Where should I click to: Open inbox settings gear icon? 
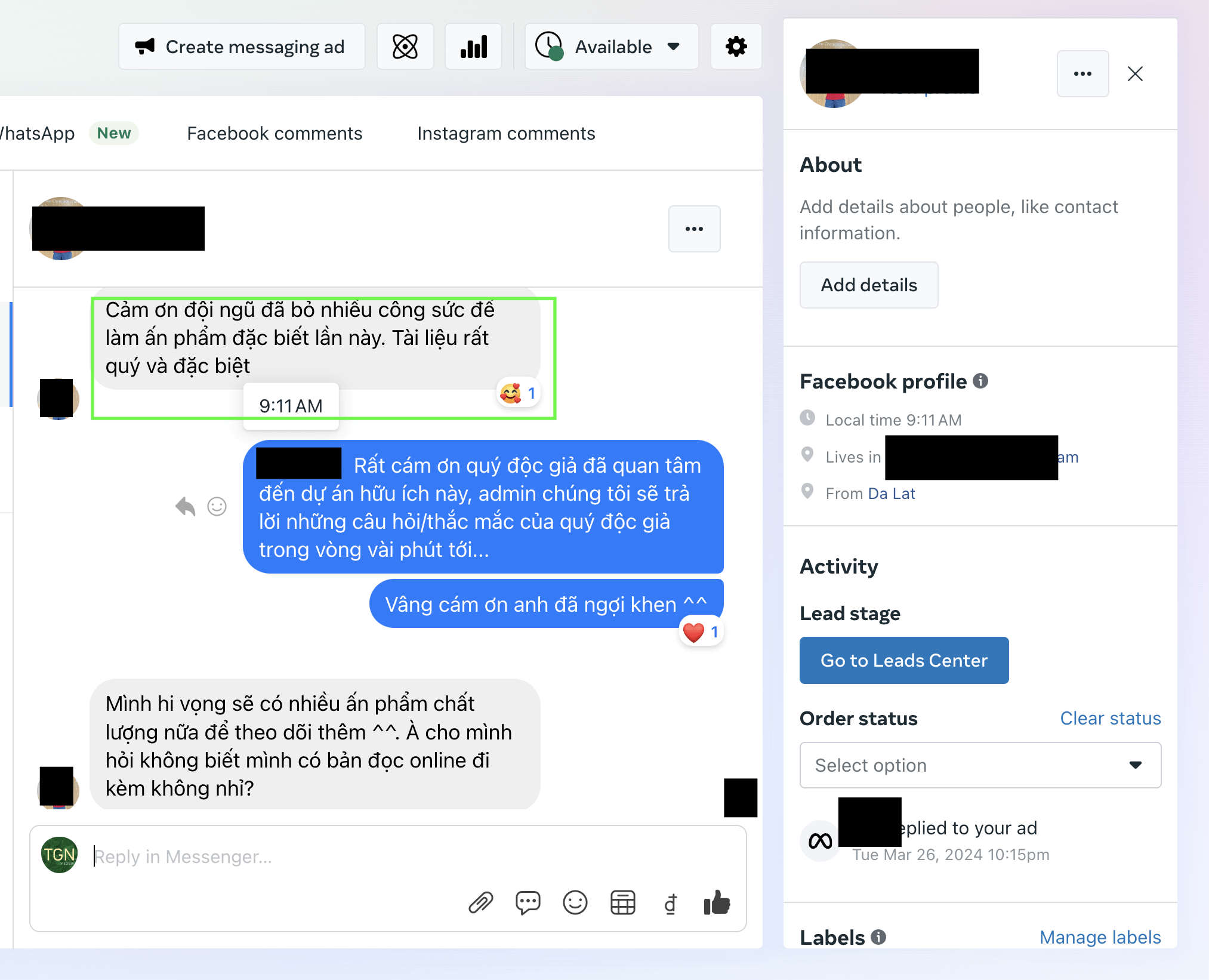tap(736, 47)
